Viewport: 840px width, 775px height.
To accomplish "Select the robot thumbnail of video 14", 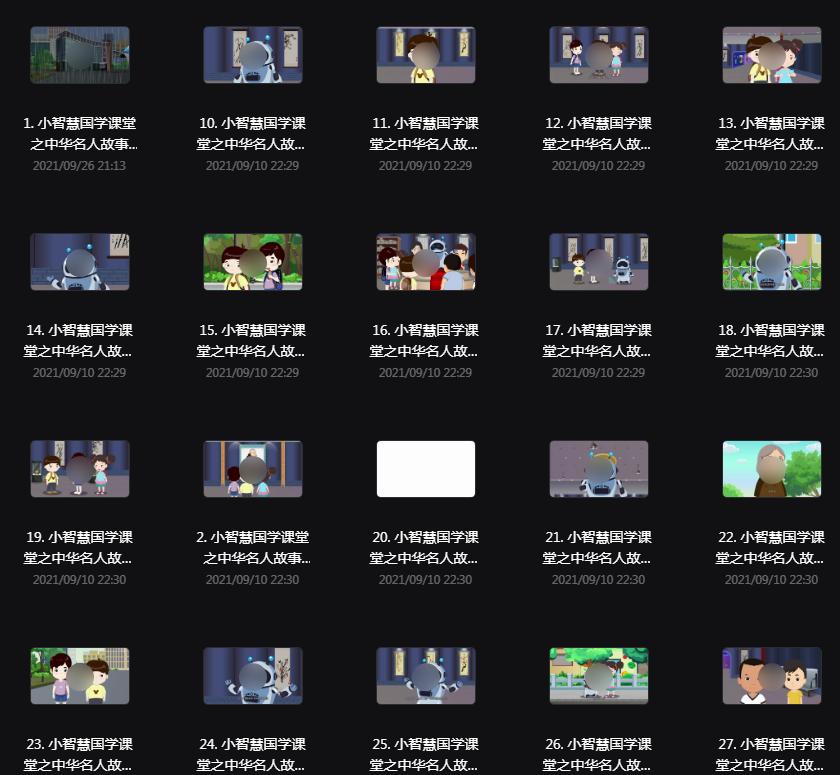I will click(x=80, y=262).
